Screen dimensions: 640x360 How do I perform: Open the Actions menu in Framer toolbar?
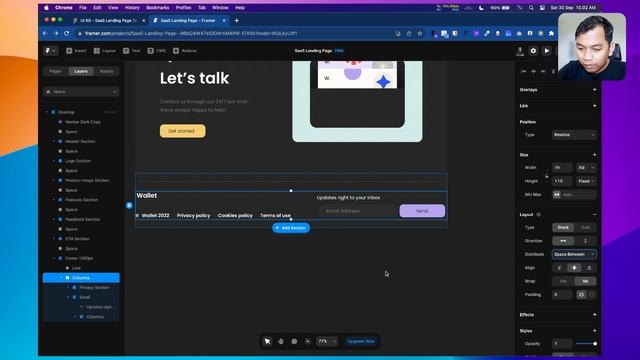pos(185,51)
